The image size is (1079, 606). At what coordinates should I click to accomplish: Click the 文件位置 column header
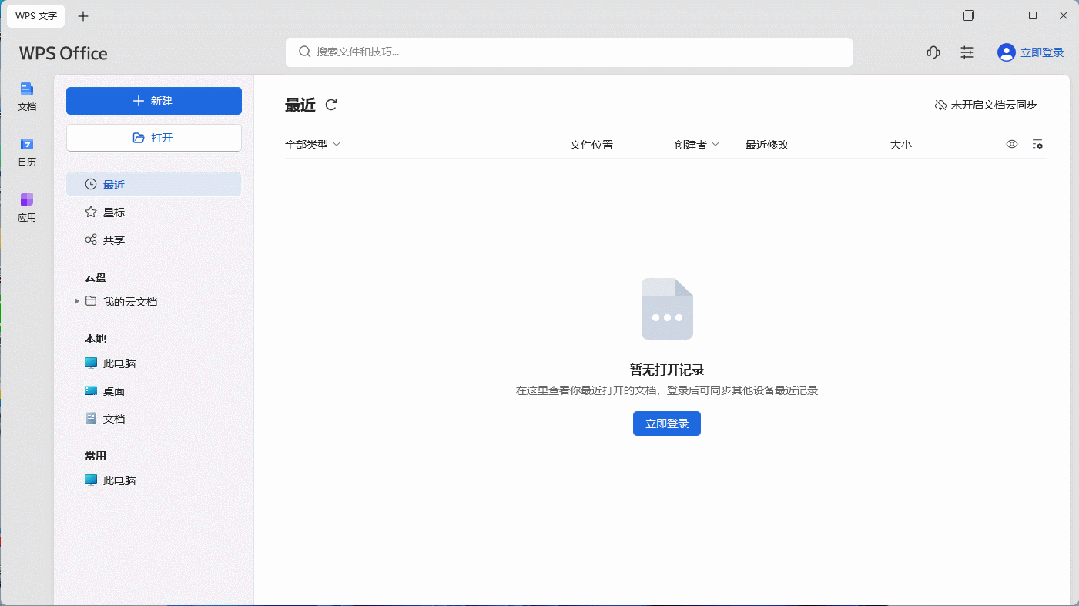pyautogui.click(x=592, y=144)
